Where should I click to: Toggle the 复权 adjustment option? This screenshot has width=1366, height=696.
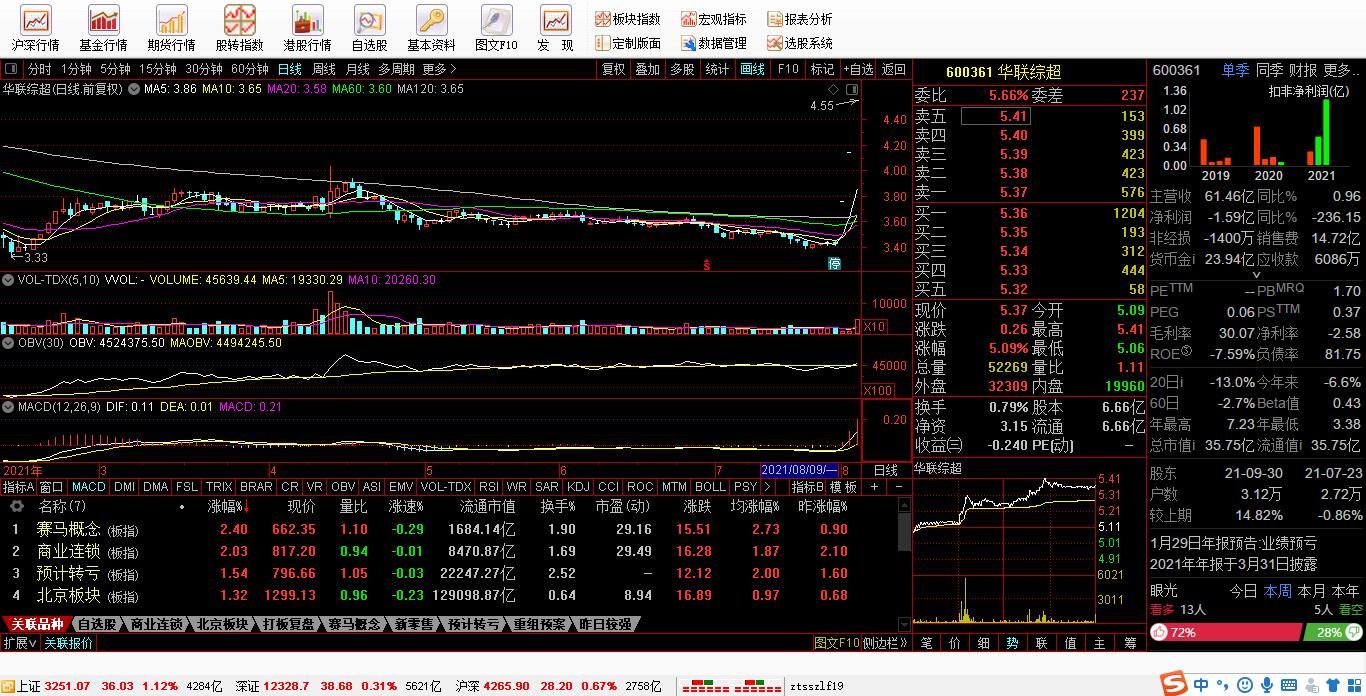[613, 69]
